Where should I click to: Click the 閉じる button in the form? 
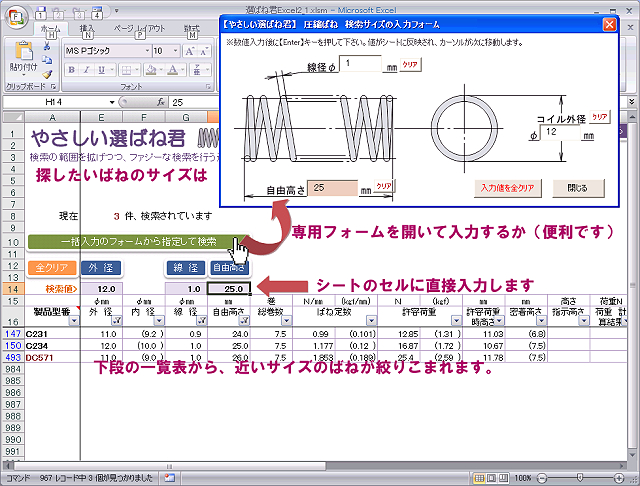click(x=577, y=187)
